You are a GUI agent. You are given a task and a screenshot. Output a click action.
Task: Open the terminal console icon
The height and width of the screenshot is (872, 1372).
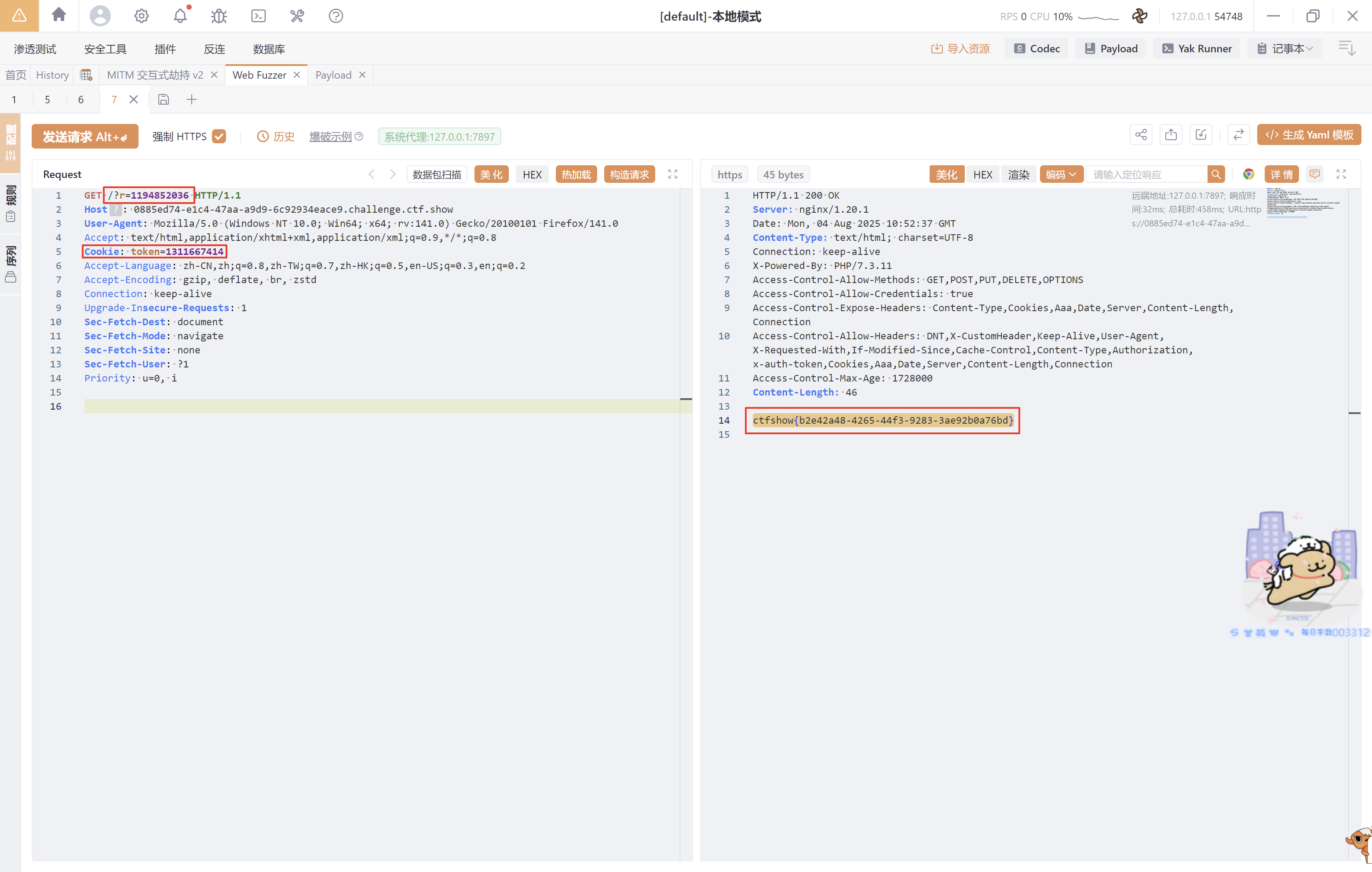259,15
